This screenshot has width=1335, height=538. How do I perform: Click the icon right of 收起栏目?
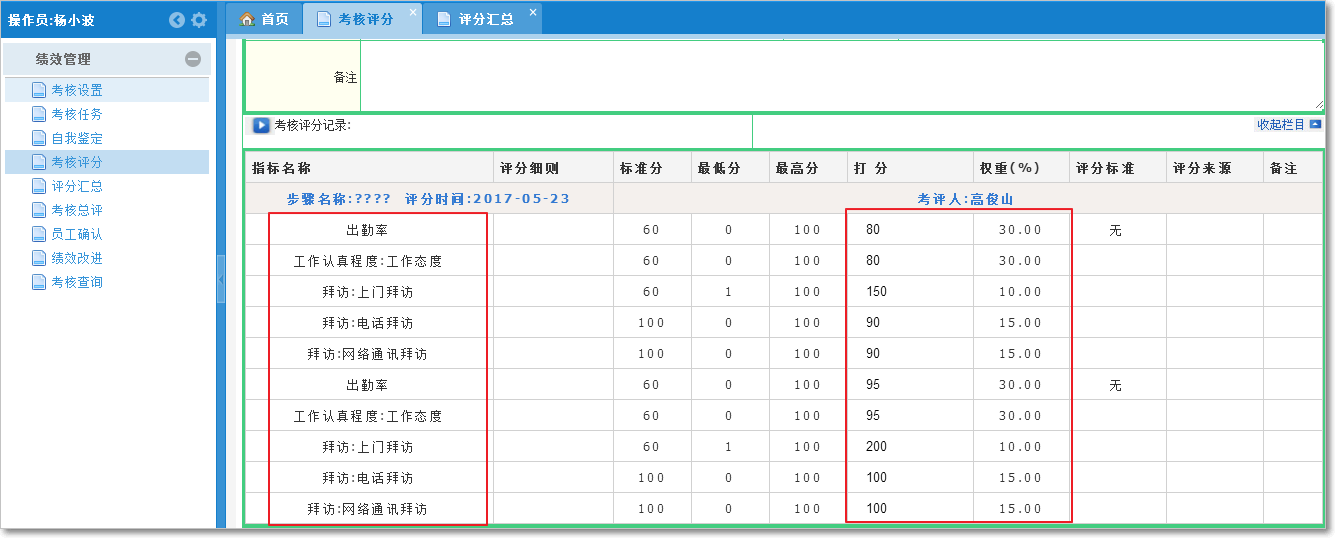(x=1315, y=125)
